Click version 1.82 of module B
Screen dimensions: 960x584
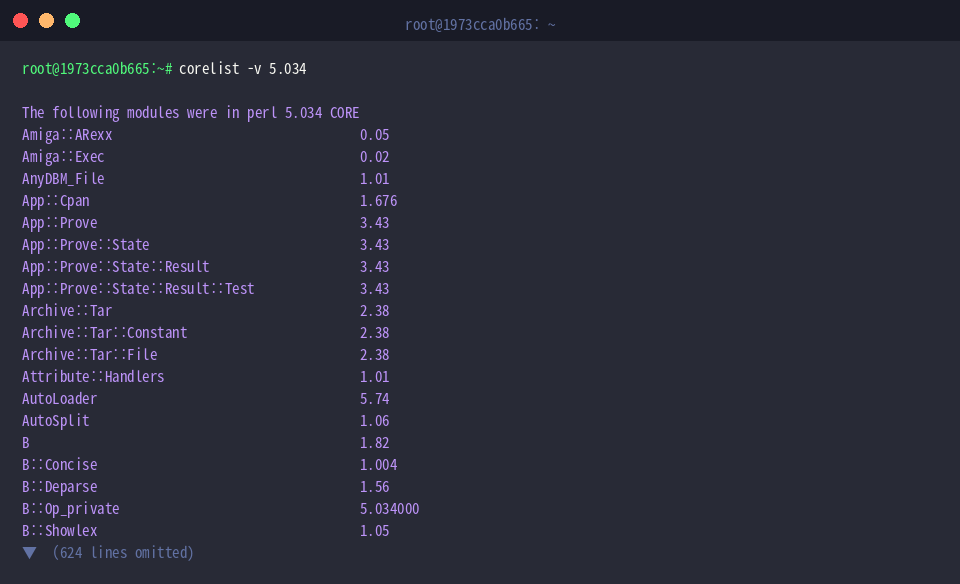pyautogui.click(x=375, y=443)
